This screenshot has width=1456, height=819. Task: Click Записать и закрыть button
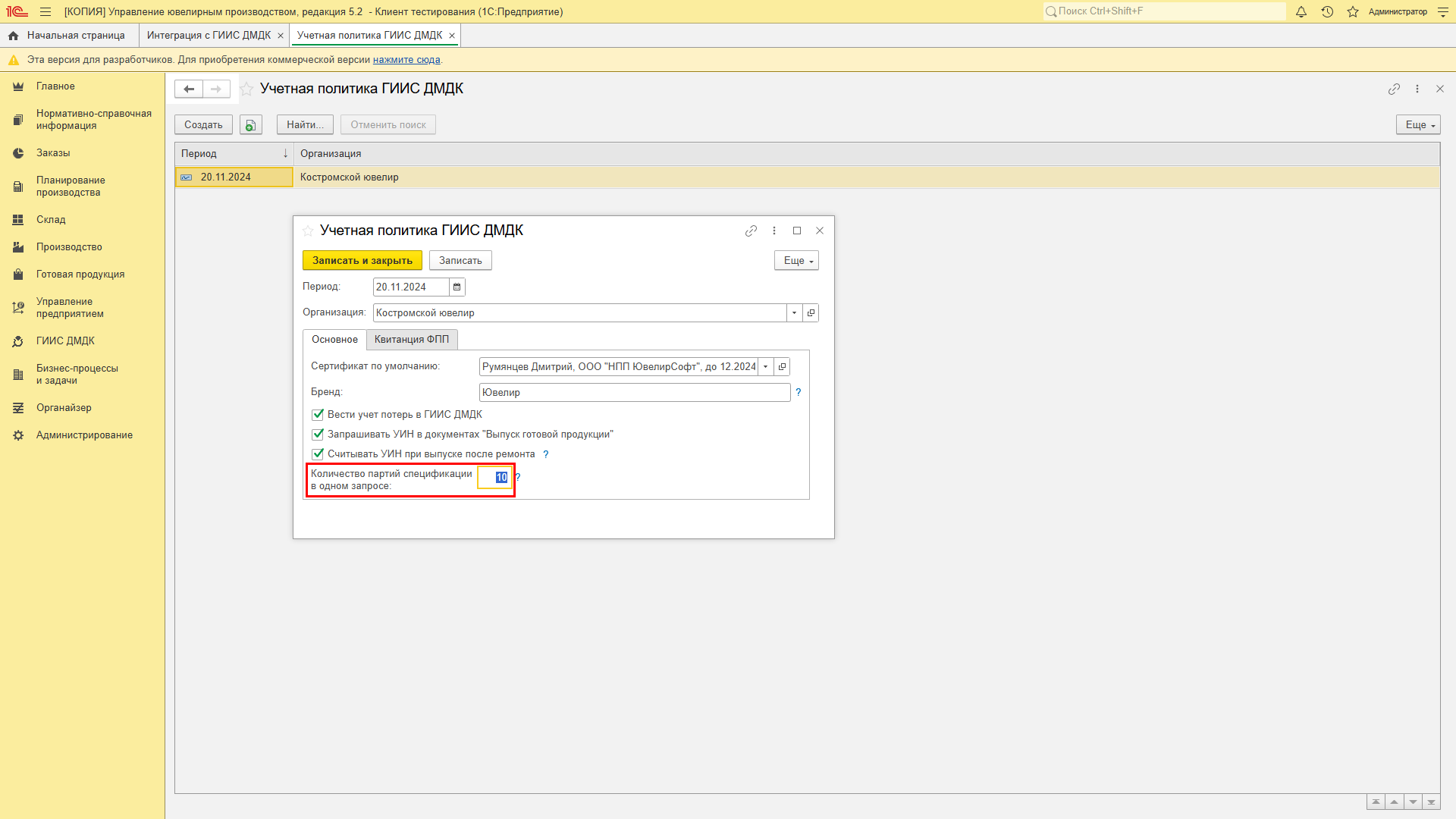pyautogui.click(x=362, y=260)
